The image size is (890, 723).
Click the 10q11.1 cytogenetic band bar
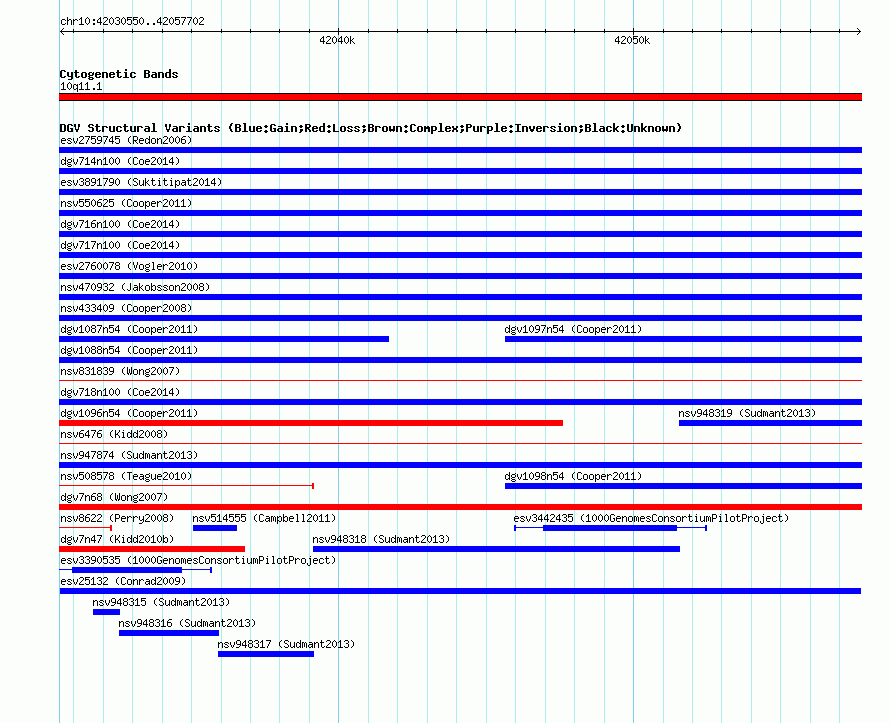click(460, 97)
